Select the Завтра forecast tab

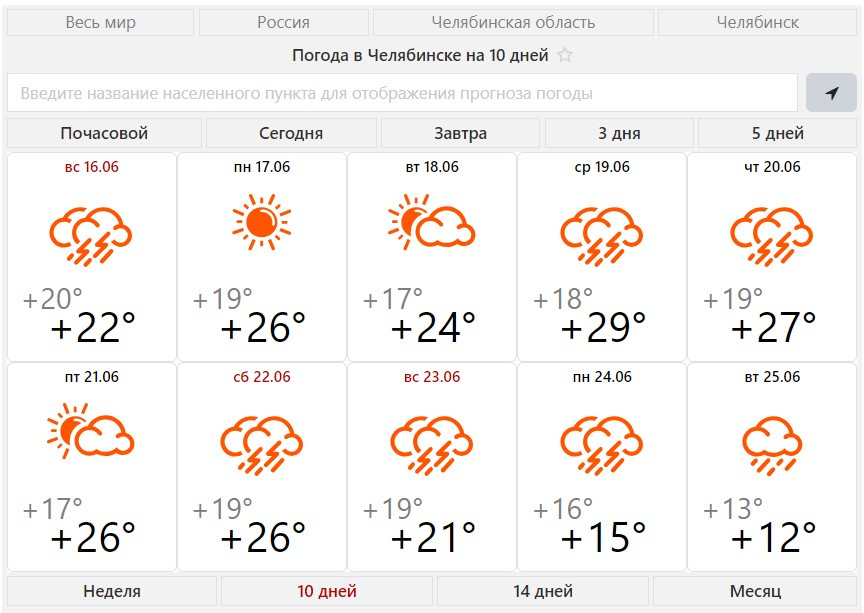click(461, 133)
